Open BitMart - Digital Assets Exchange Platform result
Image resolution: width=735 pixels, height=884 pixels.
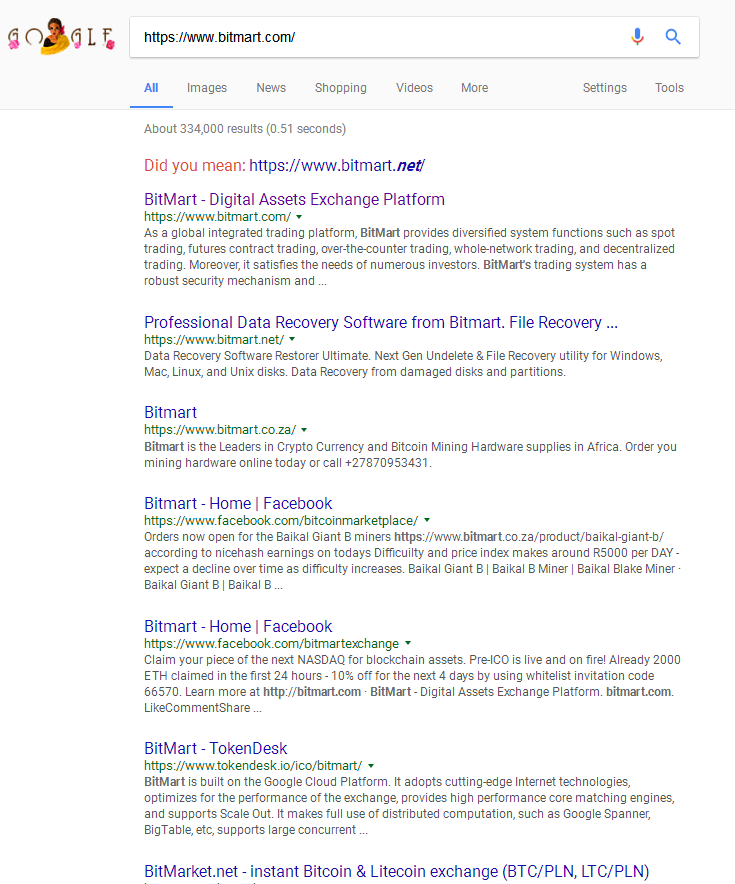coord(294,199)
